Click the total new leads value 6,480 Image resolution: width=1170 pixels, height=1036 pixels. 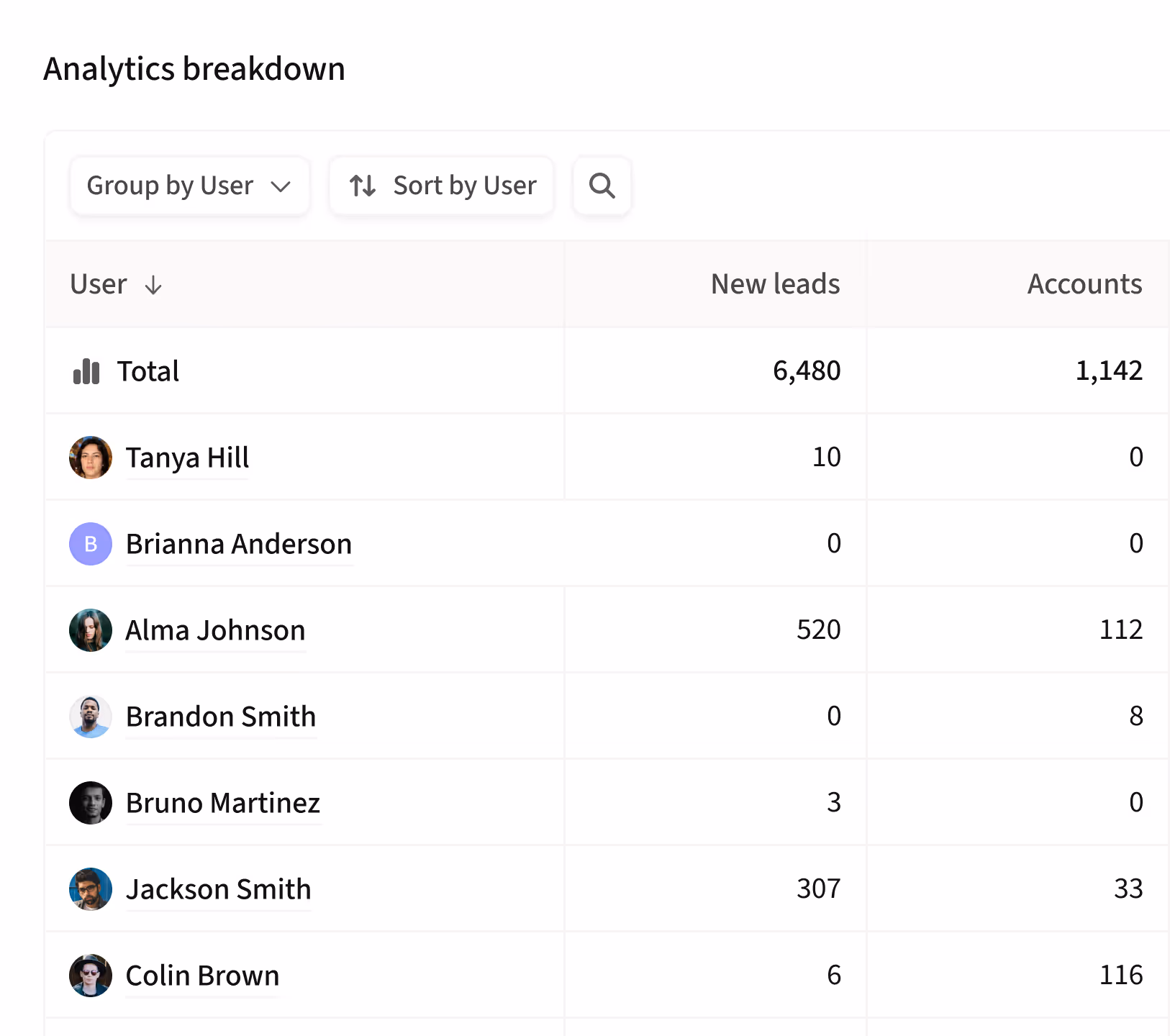tap(807, 371)
